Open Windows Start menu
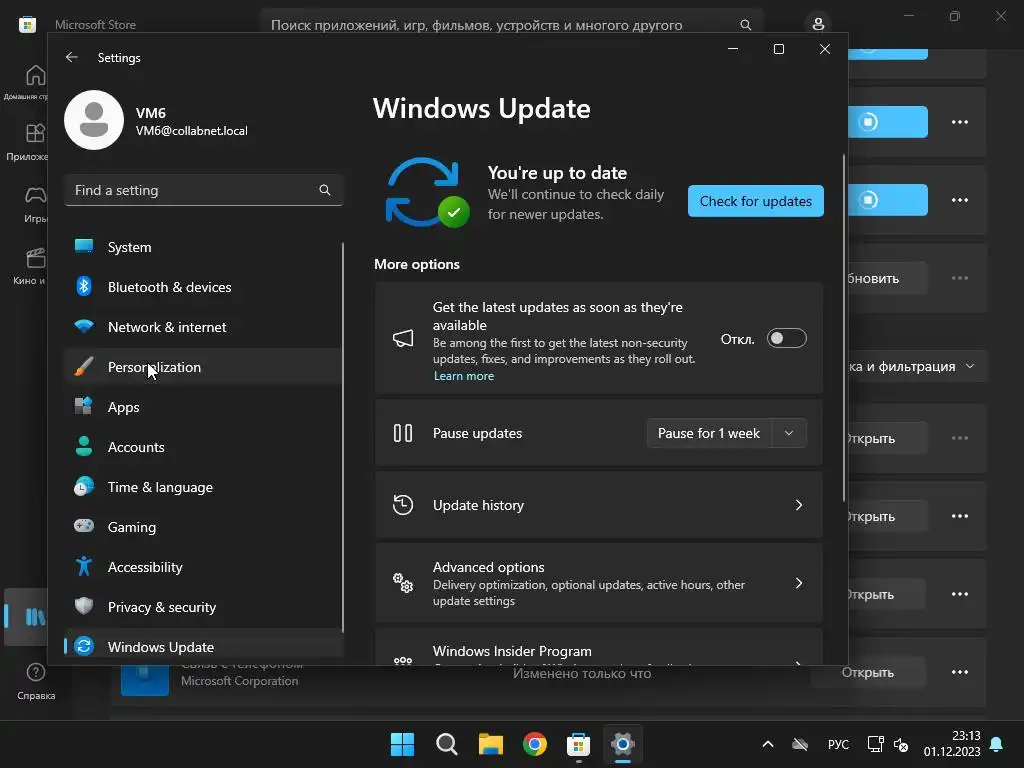1024x768 pixels. click(x=402, y=744)
